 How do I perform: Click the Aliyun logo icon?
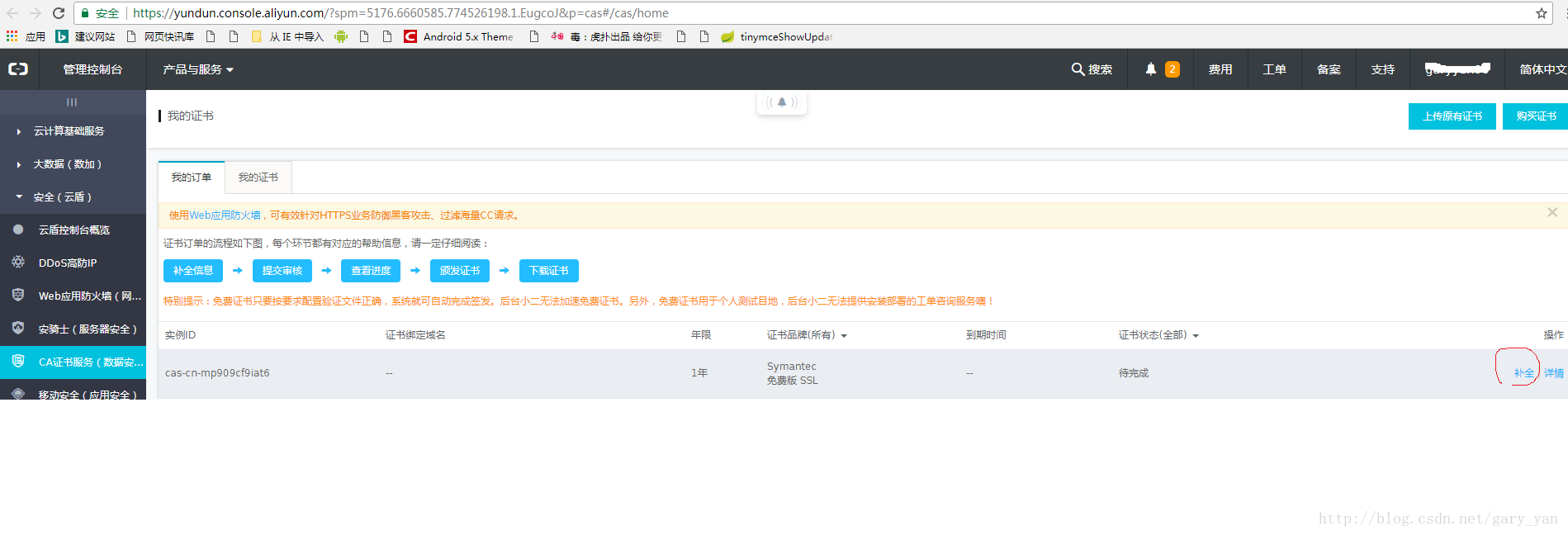[x=18, y=69]
